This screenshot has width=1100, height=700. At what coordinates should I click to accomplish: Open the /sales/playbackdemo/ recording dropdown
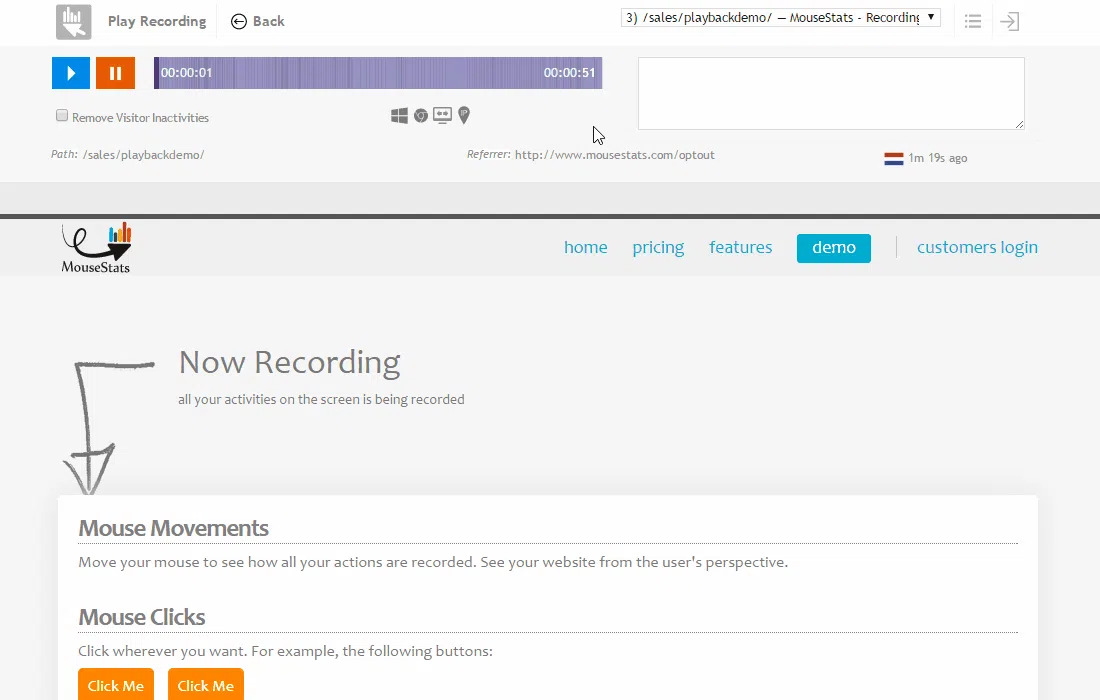(x=781, y=18)
